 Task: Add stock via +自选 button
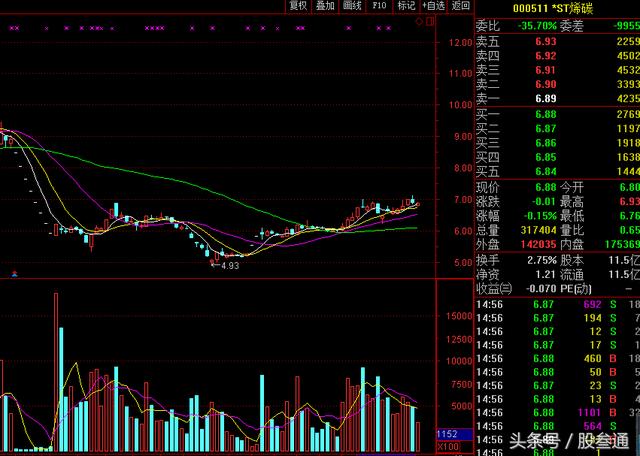433,6
